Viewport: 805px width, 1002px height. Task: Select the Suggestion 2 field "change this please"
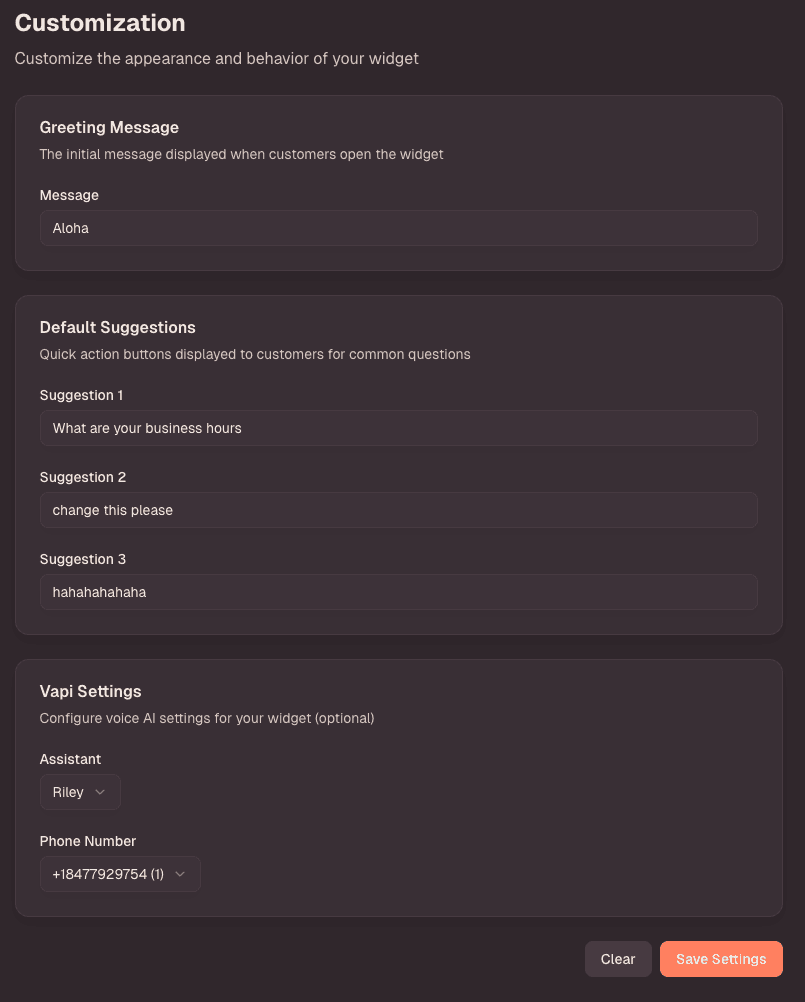pos(398,510)
